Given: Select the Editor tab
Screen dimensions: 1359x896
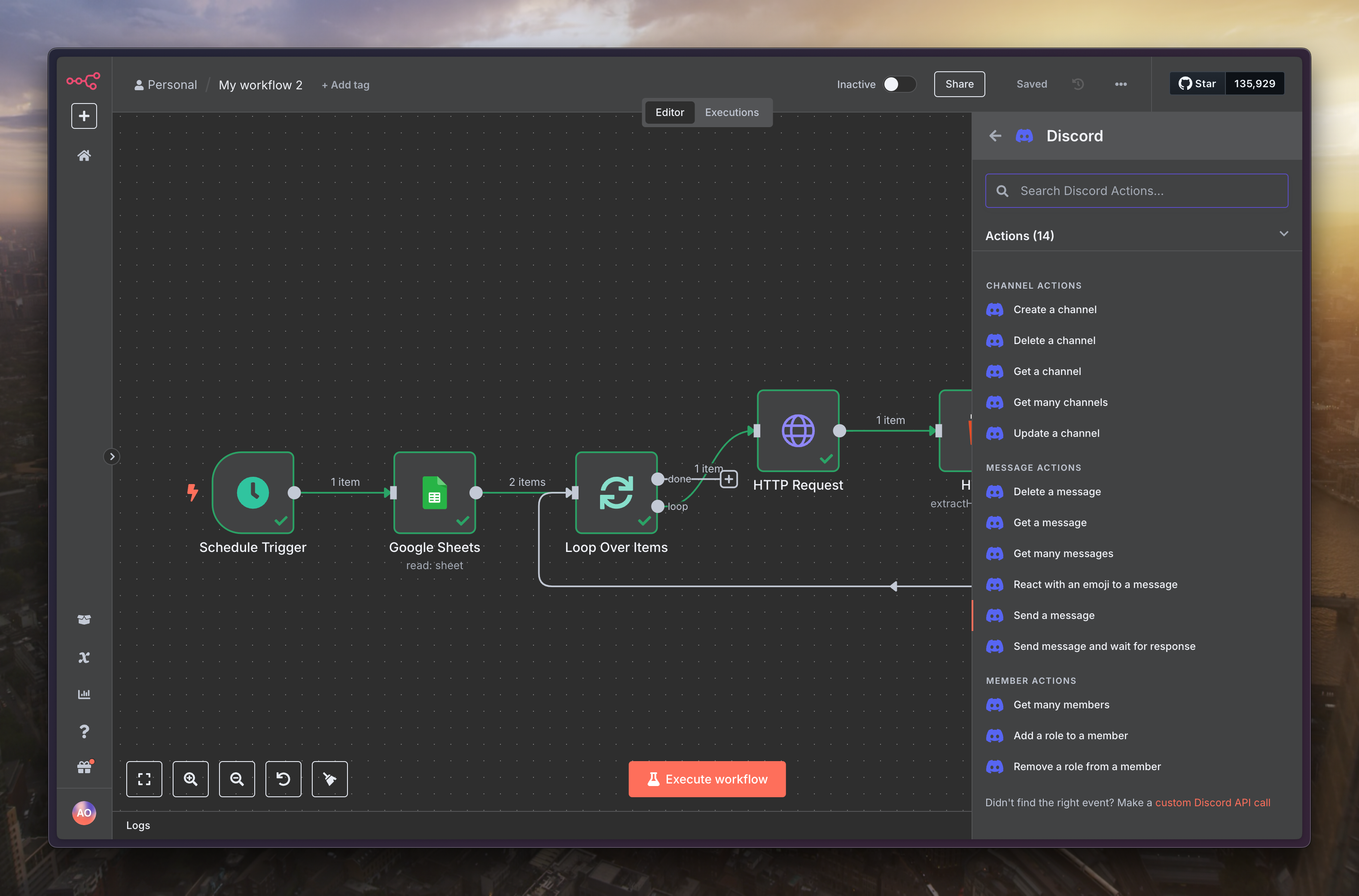Looking at the screenshot, I should coord(670,113).
